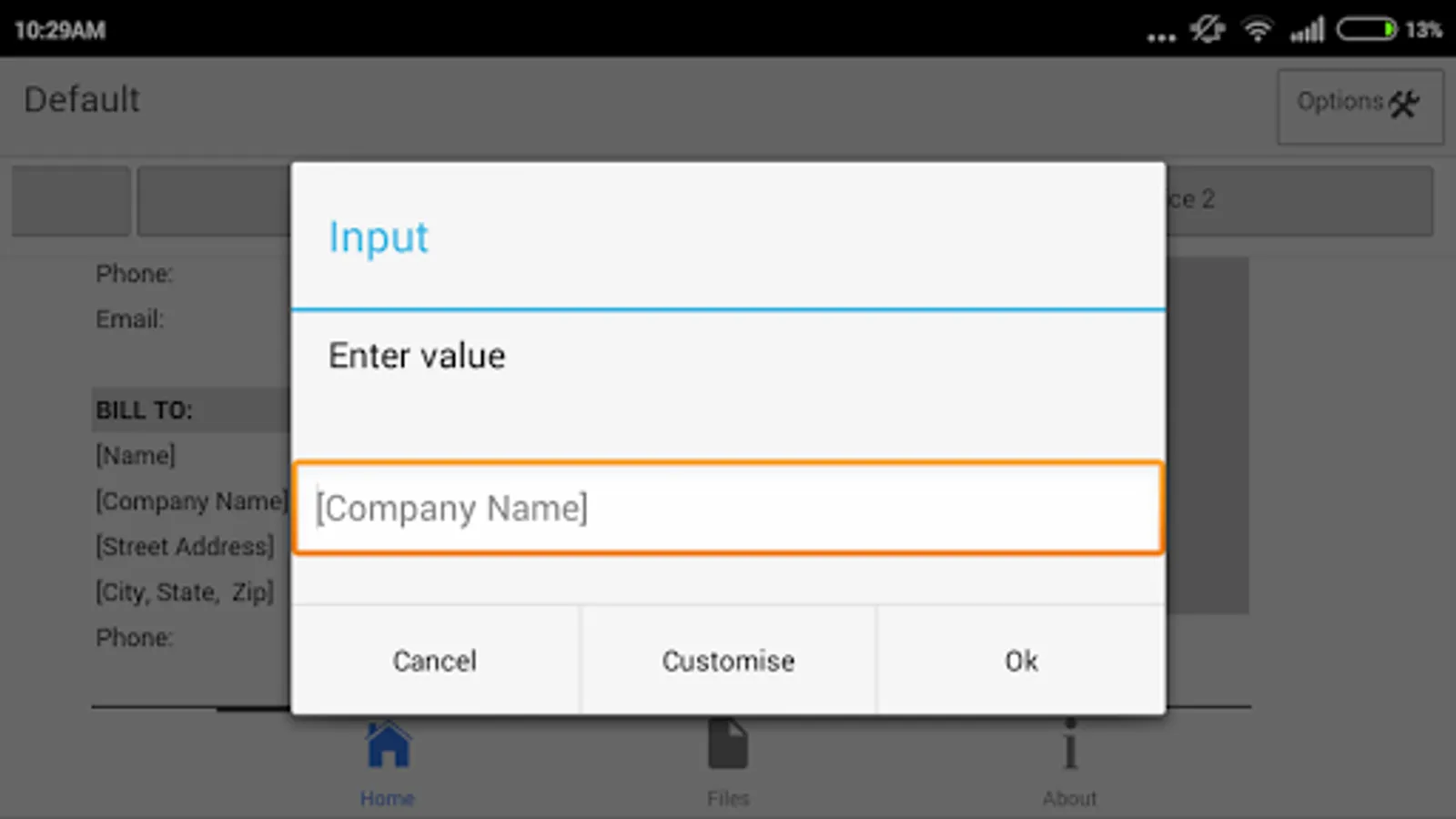This screenshot has width=1456, height=819.
Task: Open Options tools icon button
Action: click(1360, 106)
